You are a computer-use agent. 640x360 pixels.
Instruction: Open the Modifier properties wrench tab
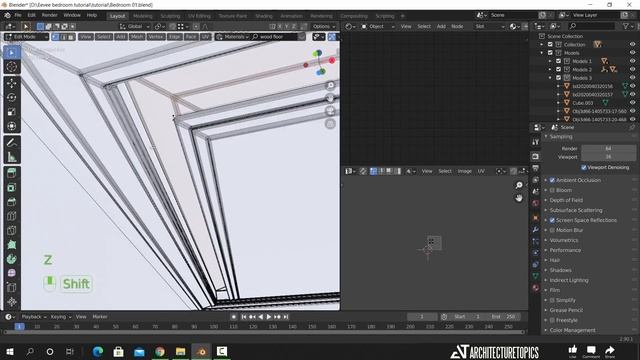536,229
